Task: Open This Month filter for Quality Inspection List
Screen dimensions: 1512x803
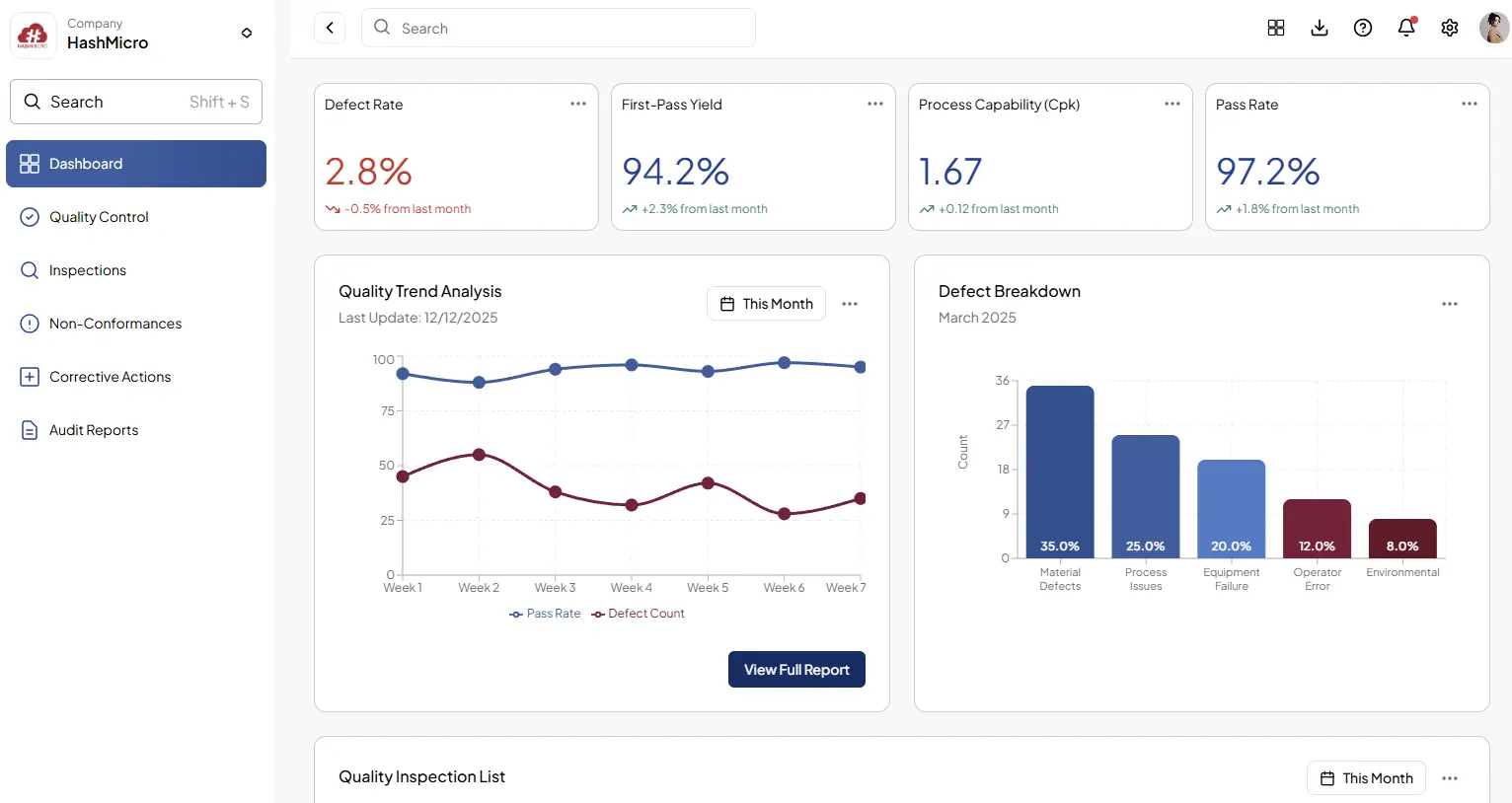Action: pos(1366,778)
